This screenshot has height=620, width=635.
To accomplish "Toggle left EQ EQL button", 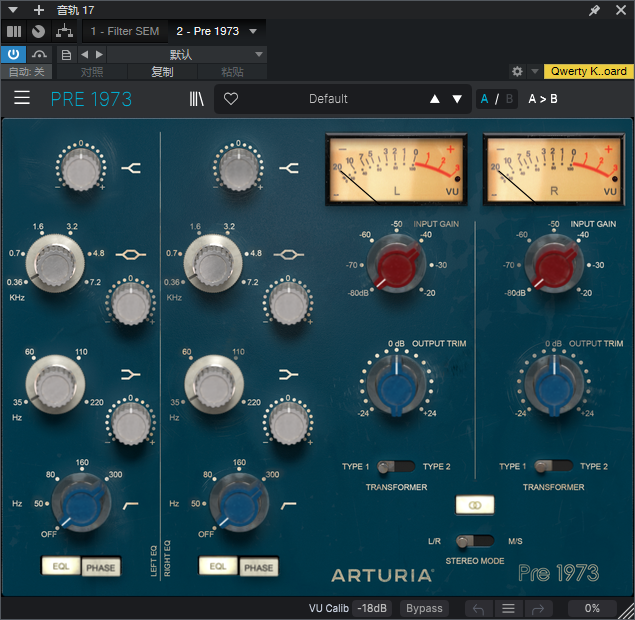I will 61,566.
